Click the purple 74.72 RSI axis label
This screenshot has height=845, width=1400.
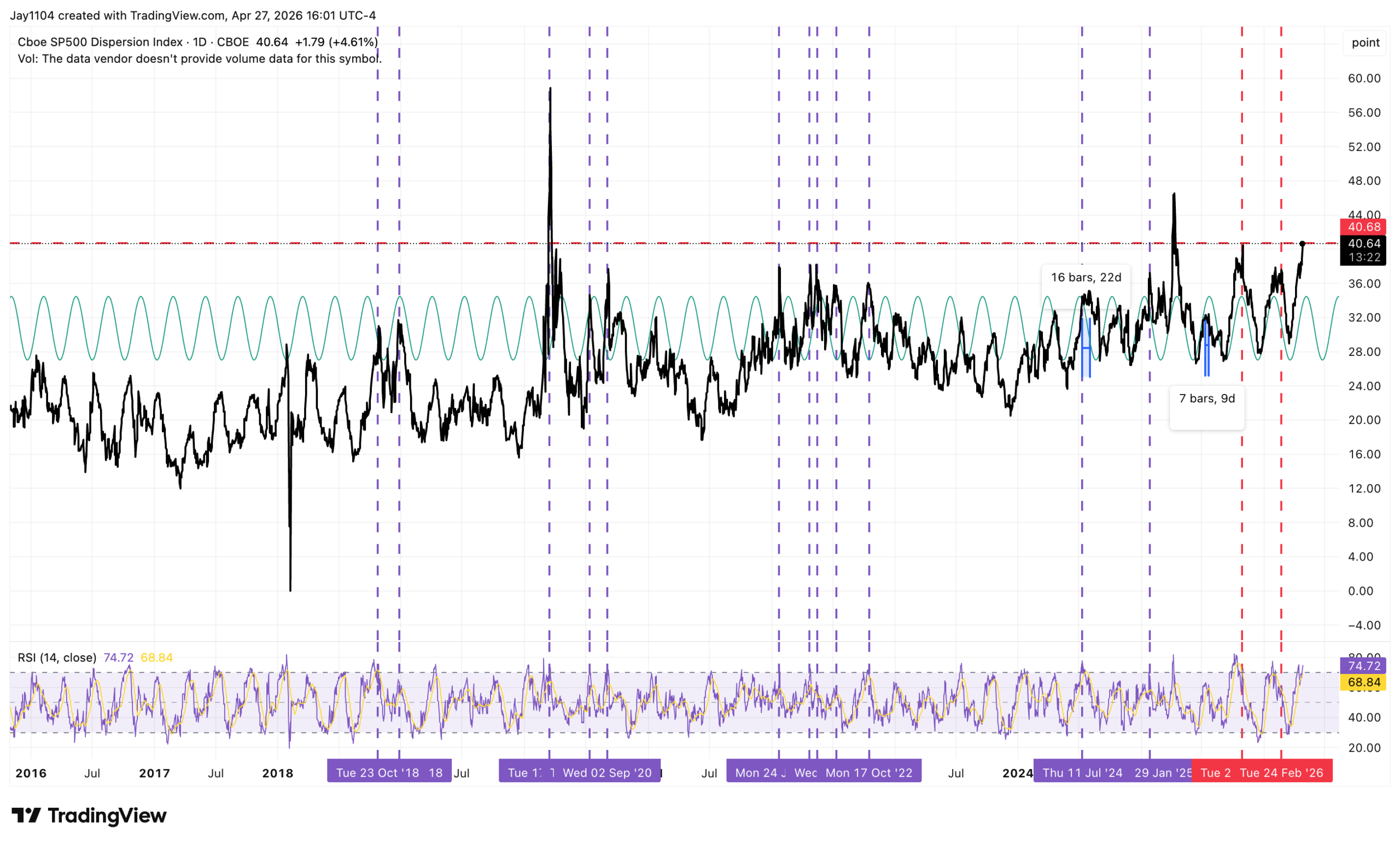point(1364,666)
